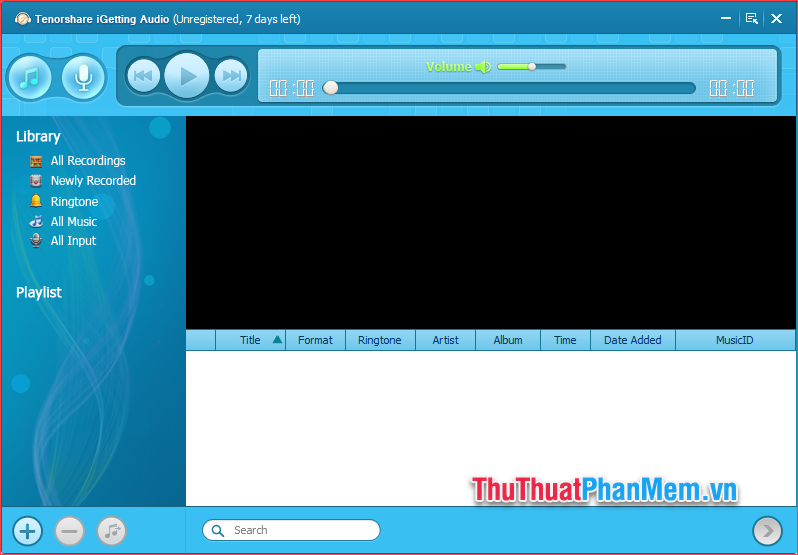Click the add-music-to-playlist note icon
The image size is (798, 555).
[111, 531]
